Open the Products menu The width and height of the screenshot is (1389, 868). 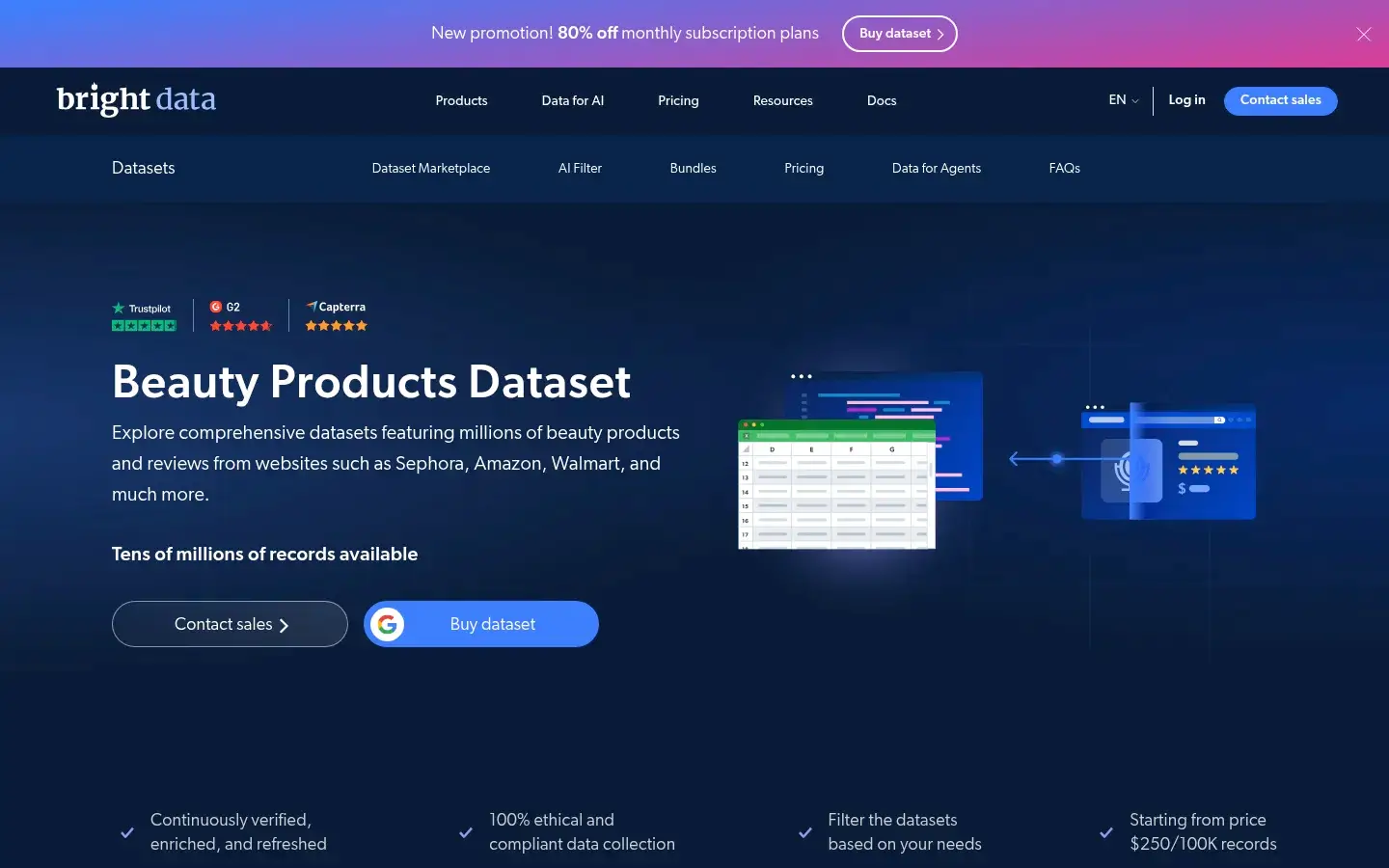pos(461,100)
